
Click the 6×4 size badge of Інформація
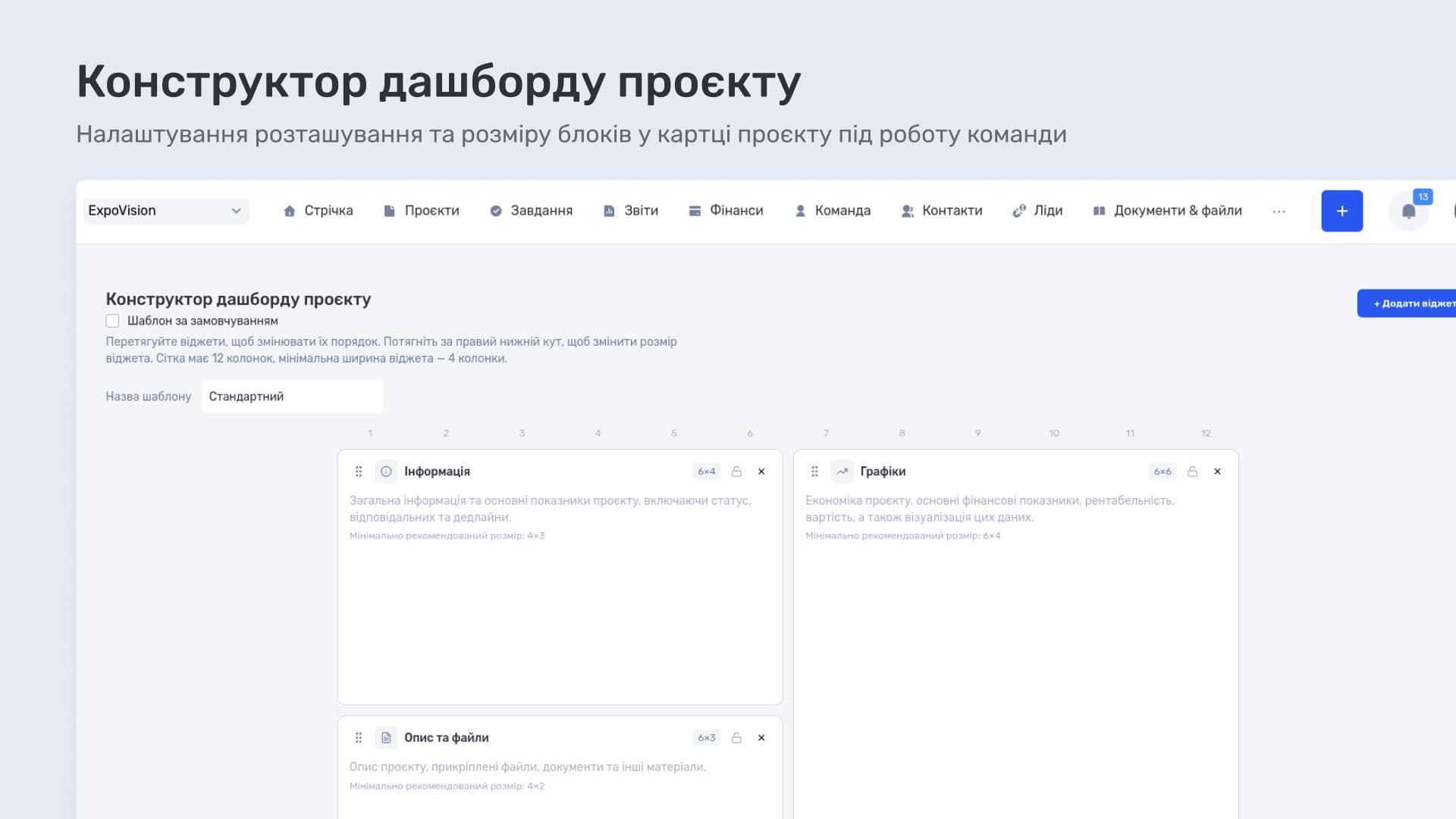pos(707,472)
